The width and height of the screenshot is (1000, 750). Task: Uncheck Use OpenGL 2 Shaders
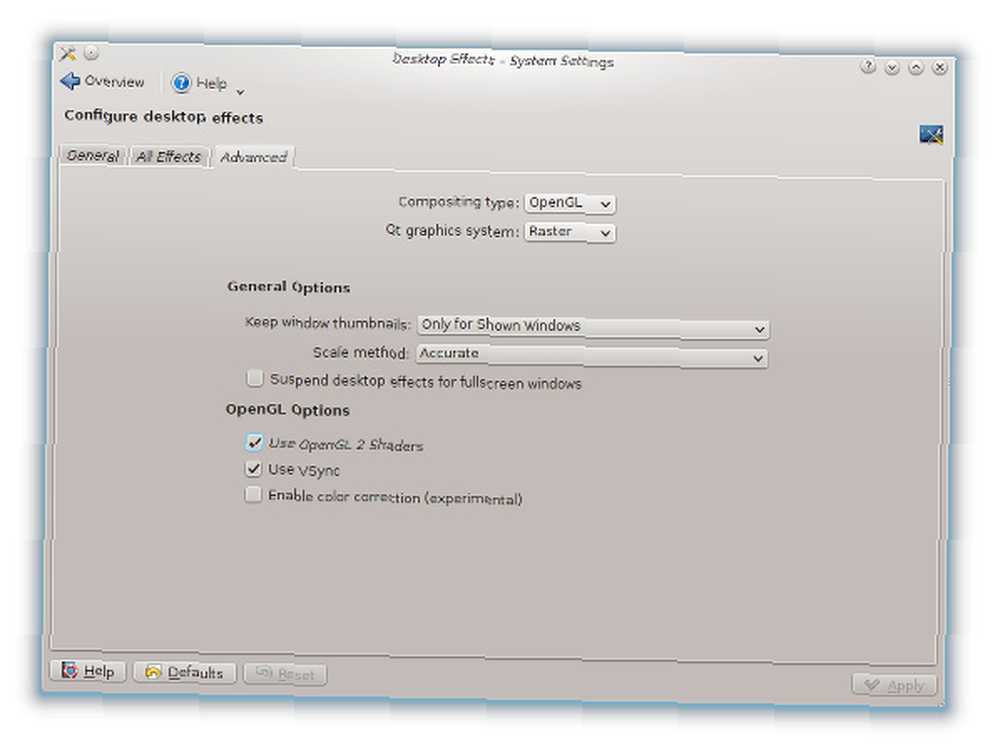click(254, 442)
